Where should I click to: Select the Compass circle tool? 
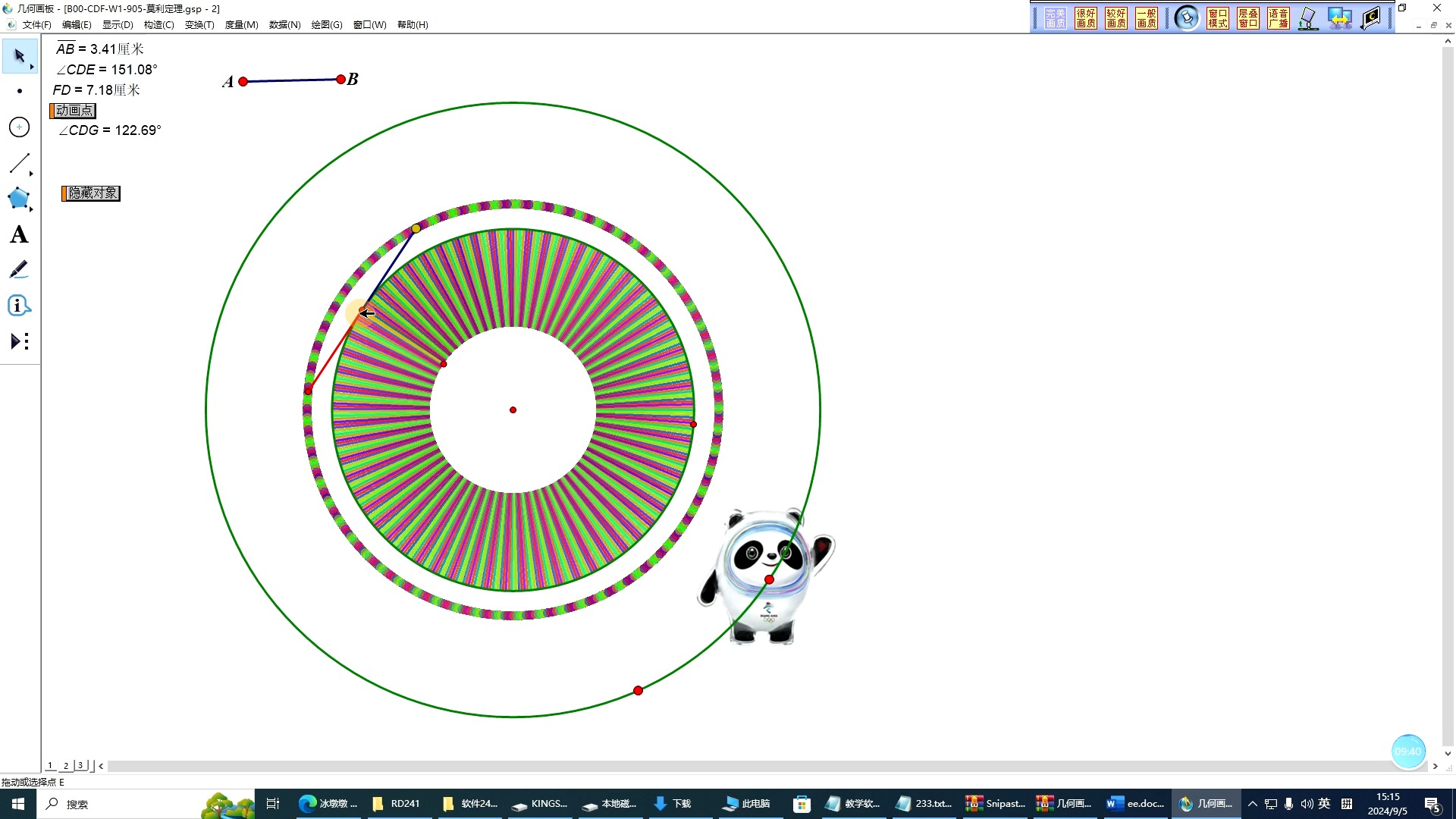pos(20,127)
